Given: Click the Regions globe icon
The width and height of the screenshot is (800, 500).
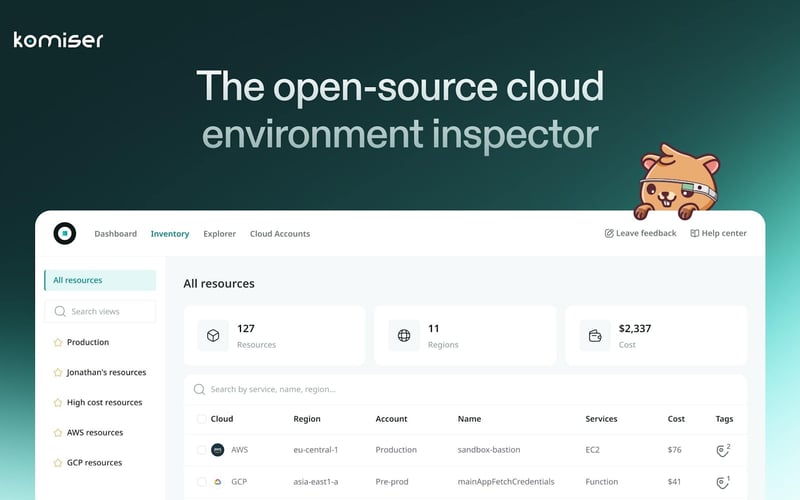Looking at the screenshot, I should [x=404, y=336].
